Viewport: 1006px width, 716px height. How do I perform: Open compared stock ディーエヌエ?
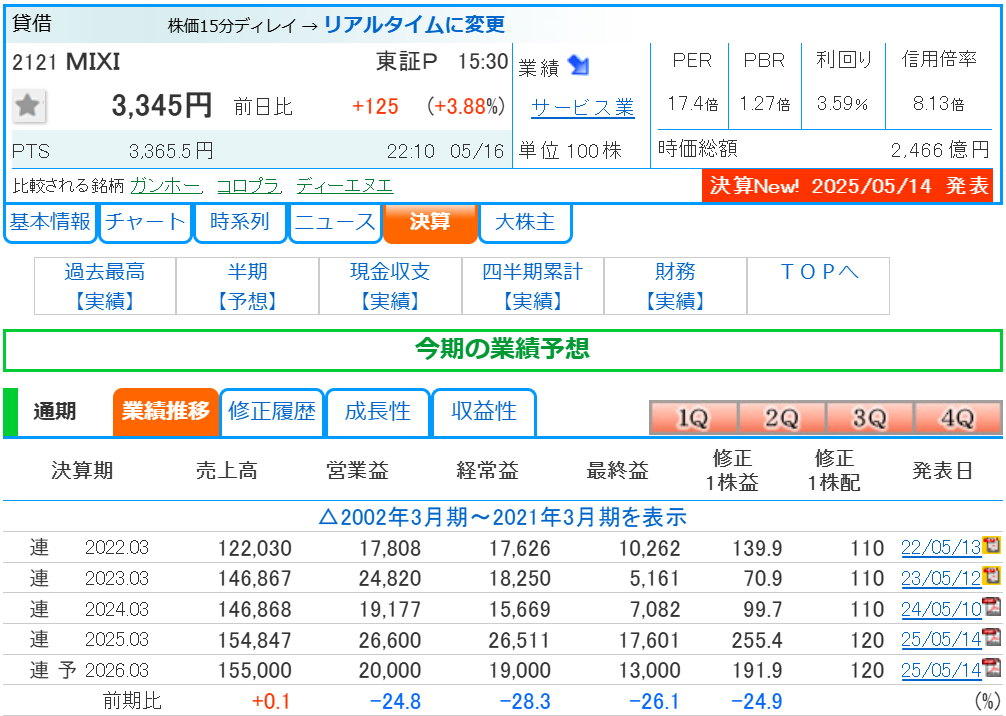(x=344, y=185)
